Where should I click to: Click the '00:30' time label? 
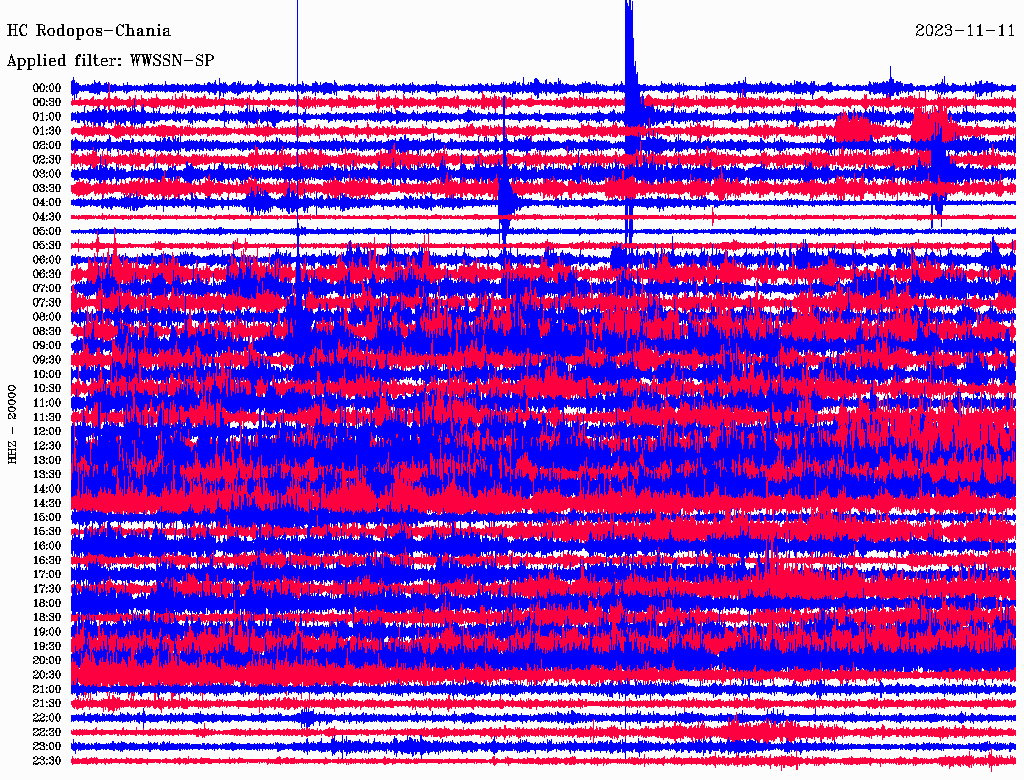click(x=47, y=103)
